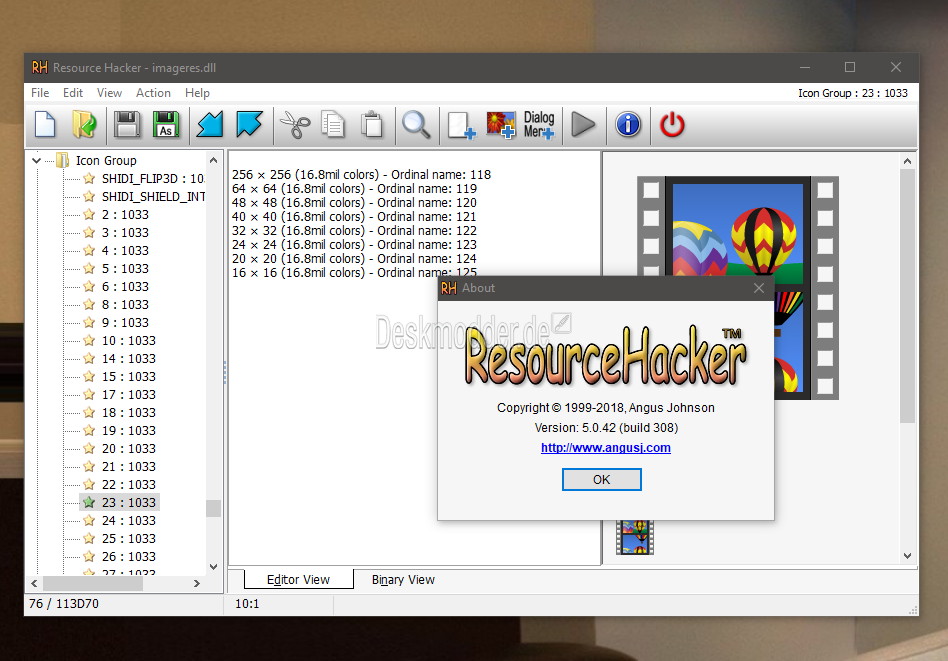Click the small film-strip icon thumbnail

pyautogui.click(x=635, y=538)
